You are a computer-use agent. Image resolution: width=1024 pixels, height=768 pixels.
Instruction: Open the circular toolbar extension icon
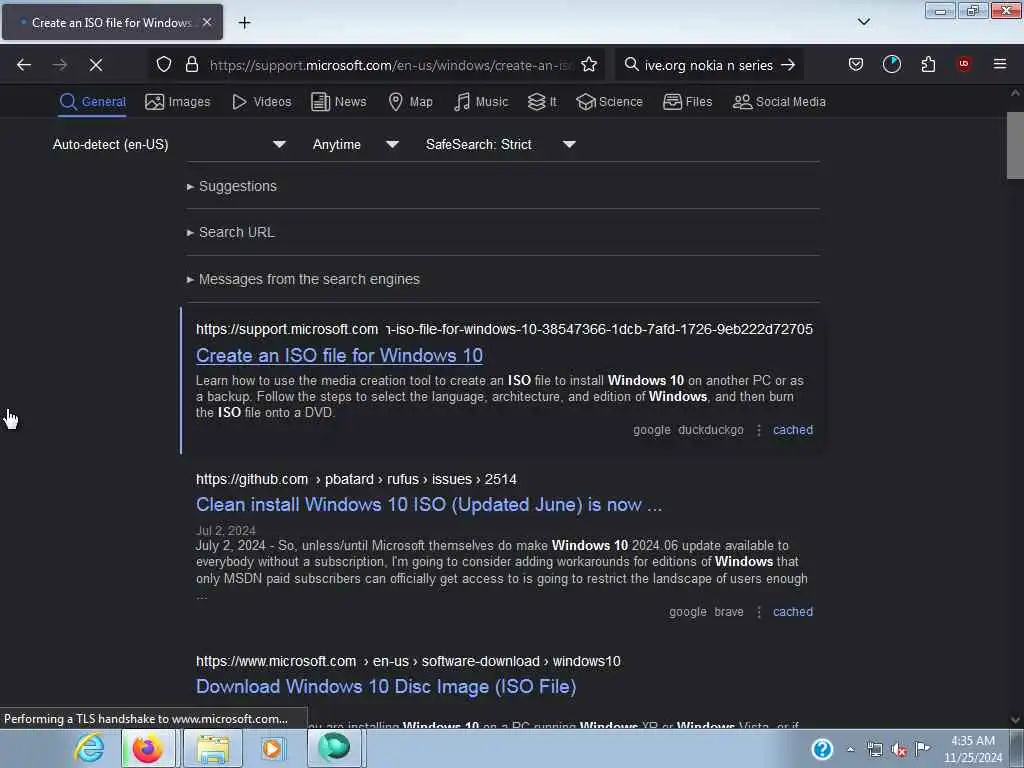click(891, 64)
